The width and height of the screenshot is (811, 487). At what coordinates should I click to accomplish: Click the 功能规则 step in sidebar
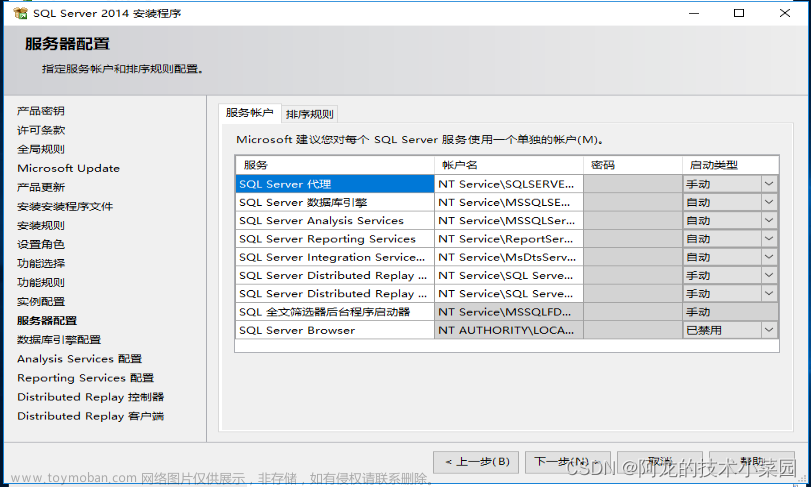41,282
